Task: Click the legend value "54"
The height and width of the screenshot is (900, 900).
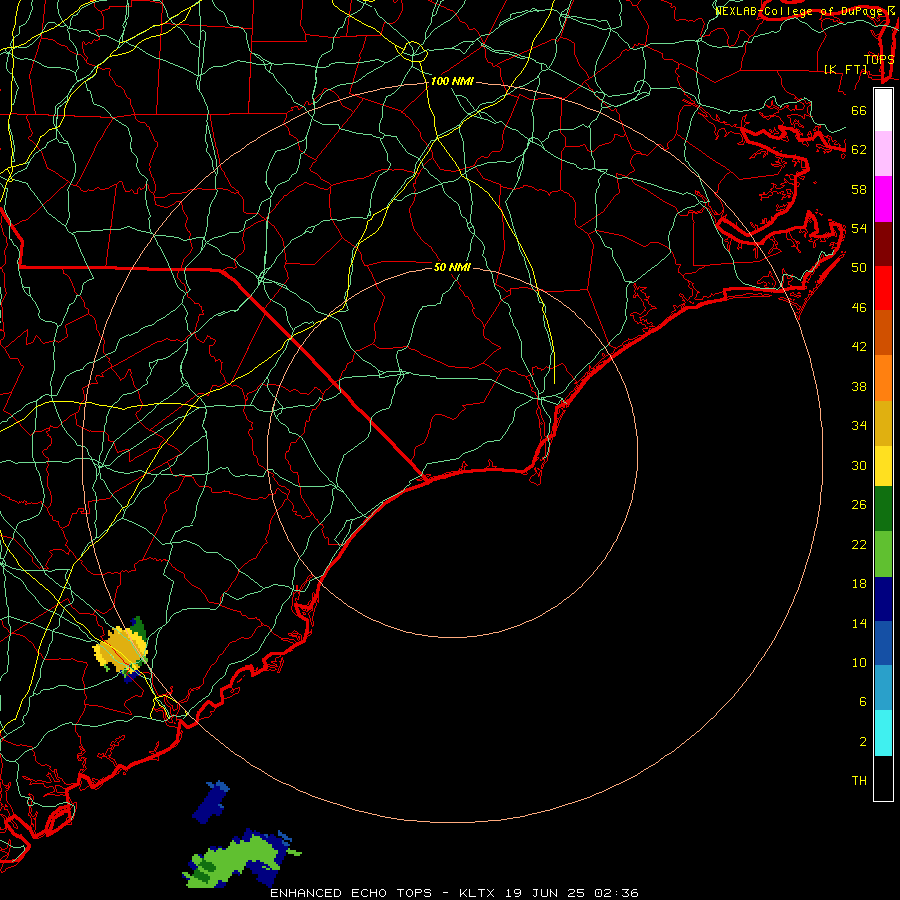Action: 859,228
